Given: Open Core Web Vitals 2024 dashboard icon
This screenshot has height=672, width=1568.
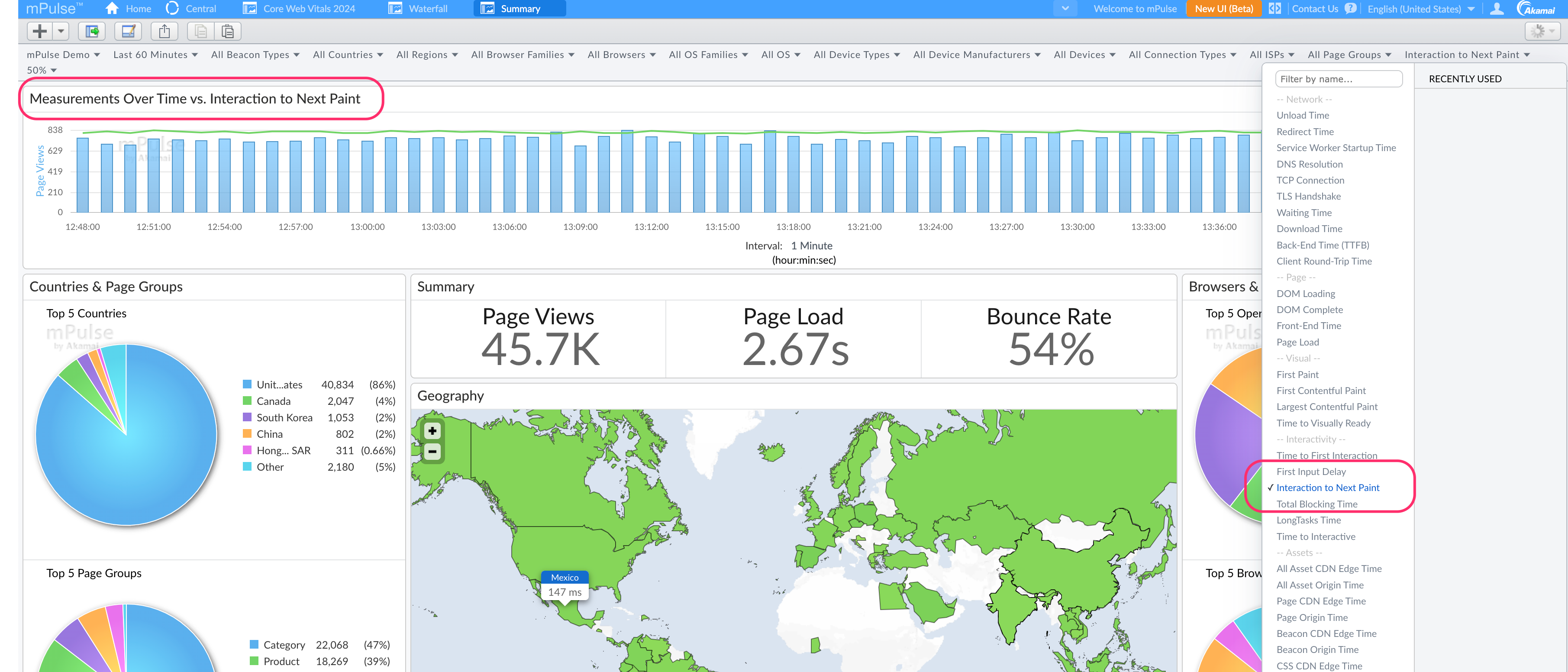Looking at the screenshot, I should point(249,9).
